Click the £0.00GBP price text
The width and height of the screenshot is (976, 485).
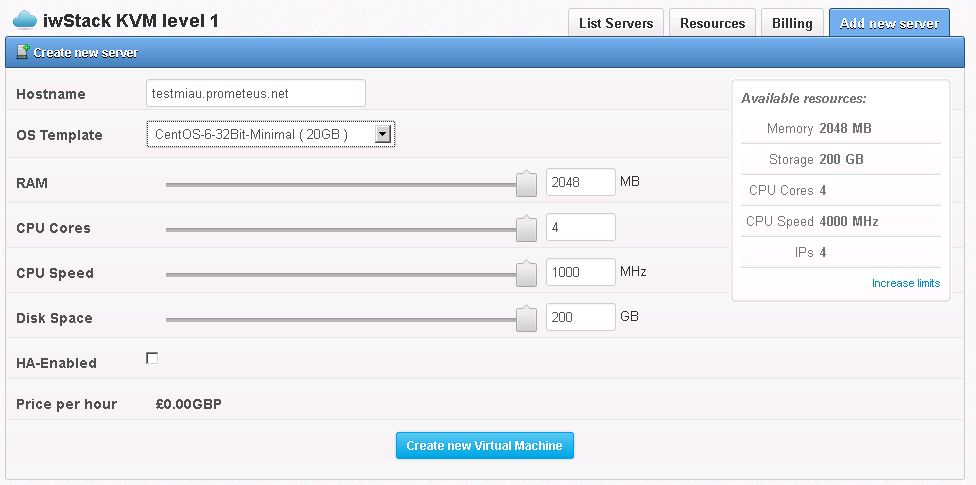(x=189, y=404)
